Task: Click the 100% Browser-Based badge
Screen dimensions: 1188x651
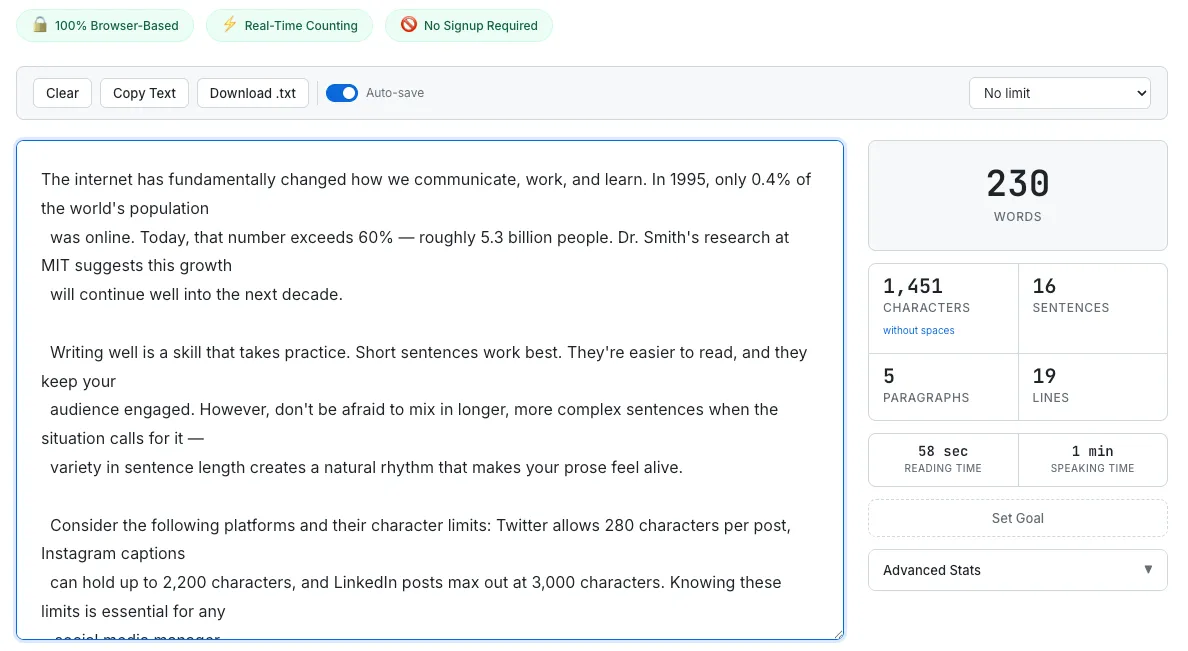Action: click(105, 25)
